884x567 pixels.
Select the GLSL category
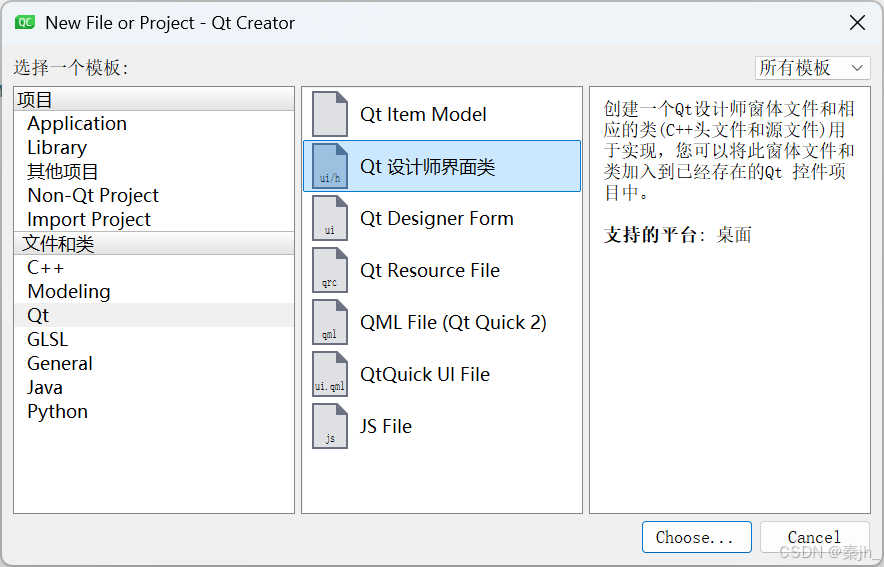tap(154, 339)
